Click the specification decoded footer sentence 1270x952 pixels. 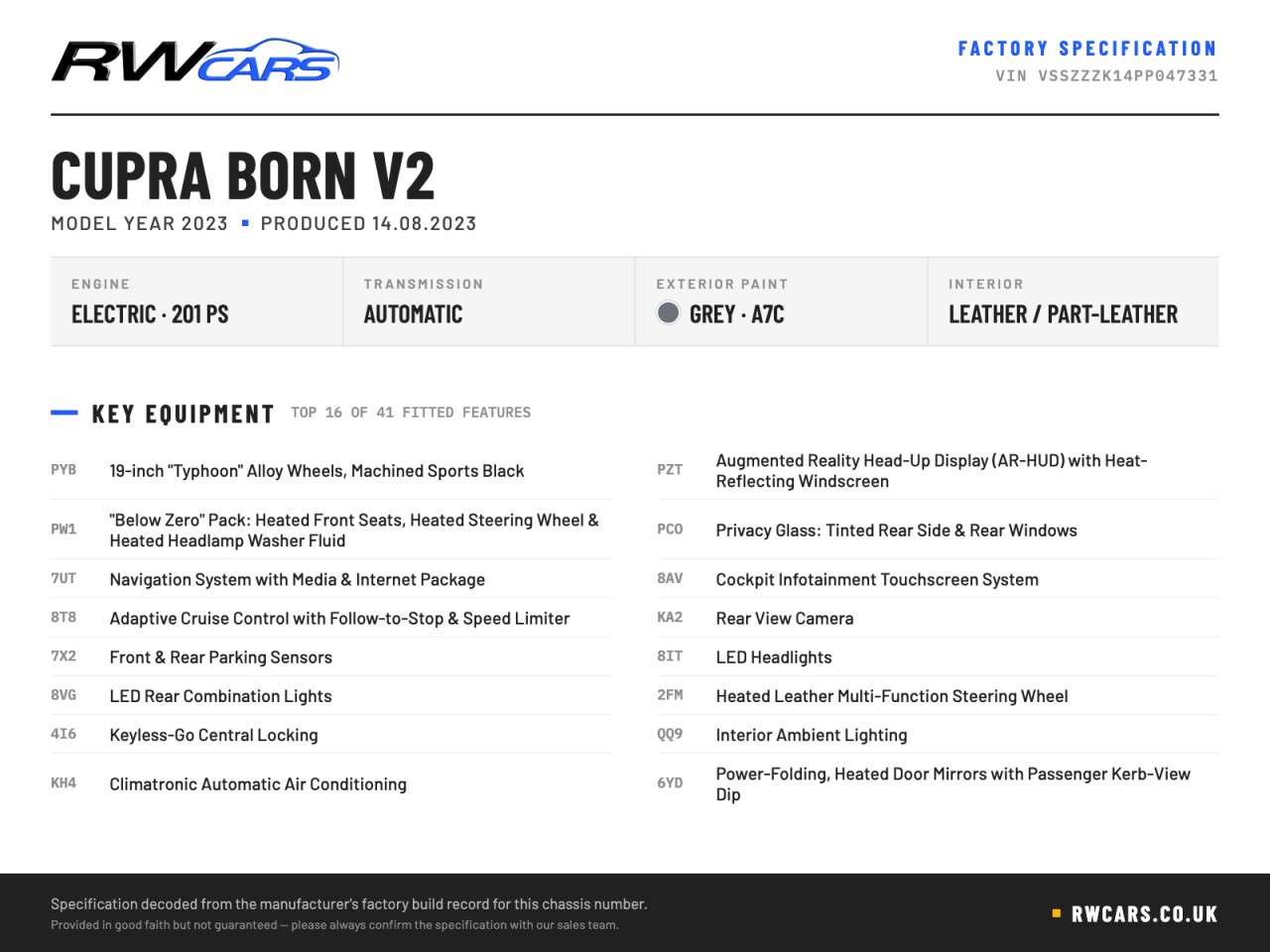pos(348,904)
